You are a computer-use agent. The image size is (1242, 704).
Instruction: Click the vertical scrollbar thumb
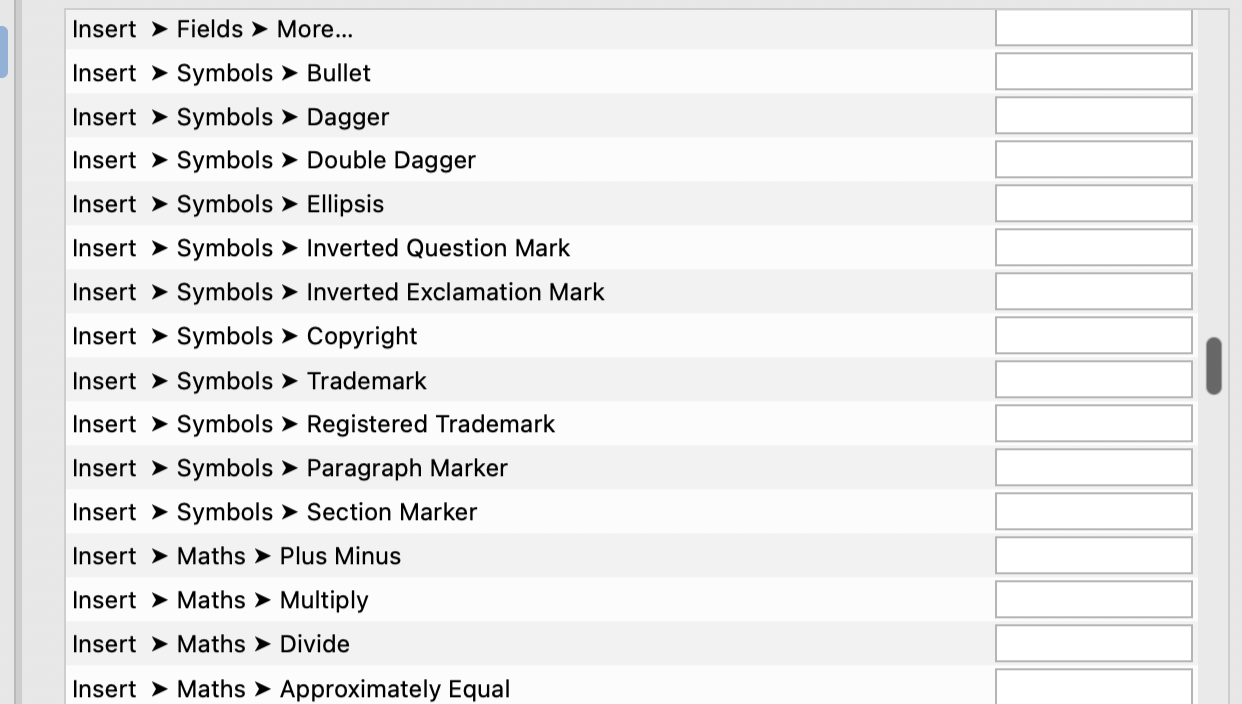pyautogui.click(x=1212, y=364)
